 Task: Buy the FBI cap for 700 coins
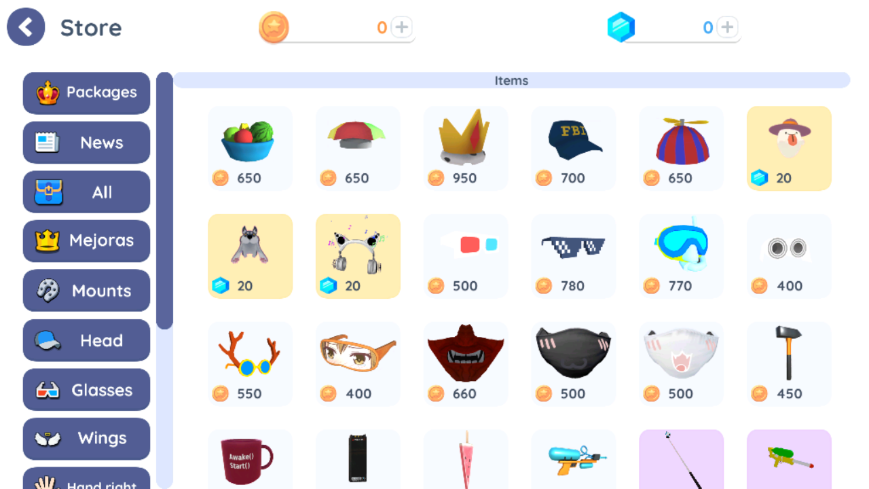click(573, 148)
